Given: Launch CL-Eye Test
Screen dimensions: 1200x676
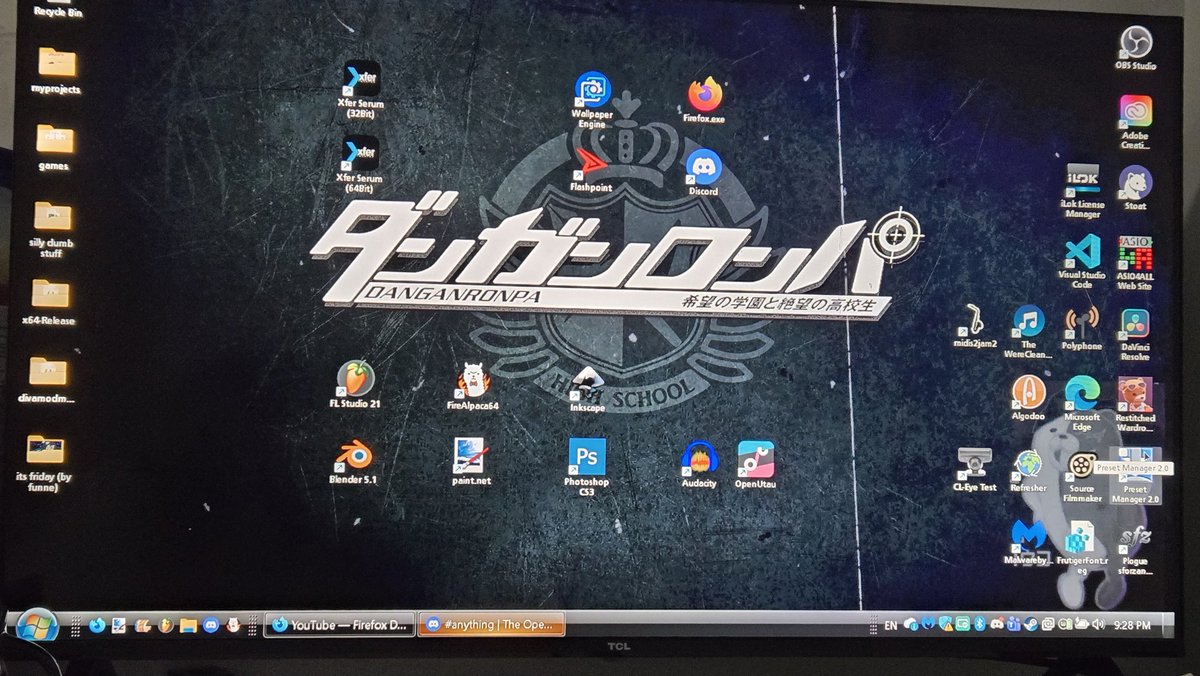Looking at the screenshot, I should [975, 470].
